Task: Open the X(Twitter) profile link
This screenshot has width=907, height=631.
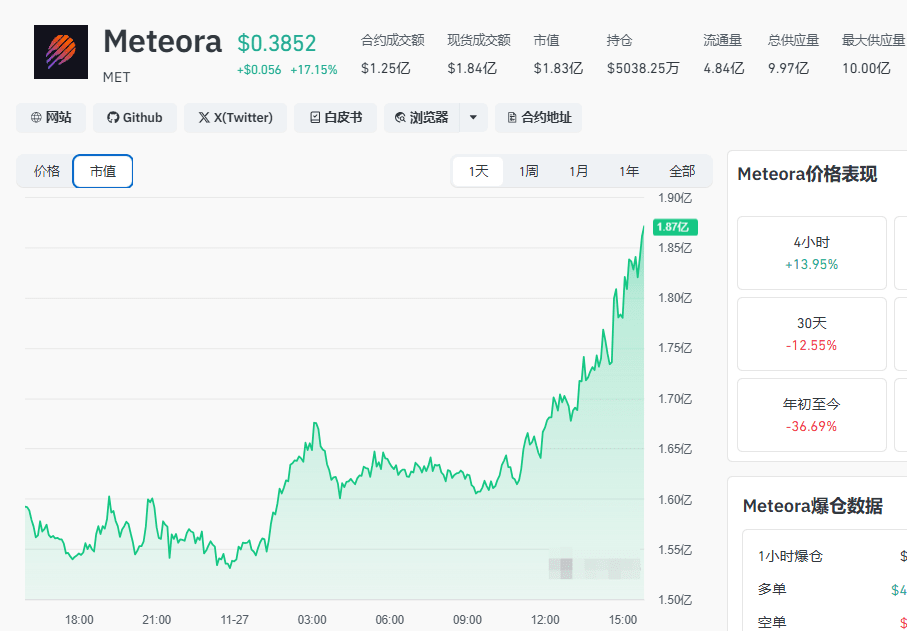Action: (235, 117)
